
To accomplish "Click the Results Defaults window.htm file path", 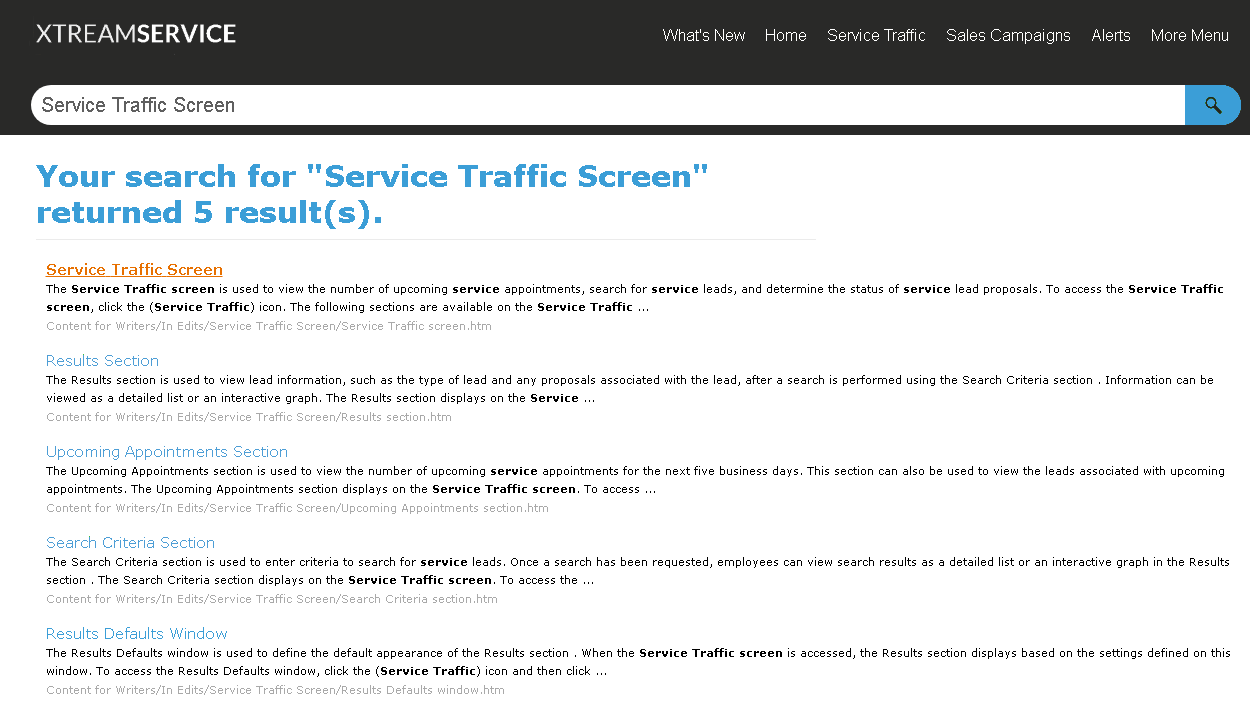I will (275, 690).
